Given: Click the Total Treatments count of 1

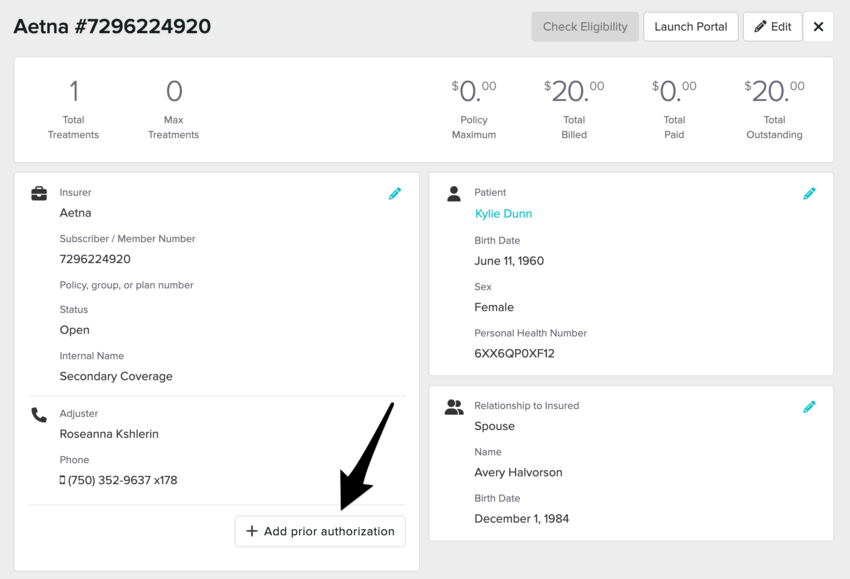Looking at the screenshot, I should pos(74,91).
